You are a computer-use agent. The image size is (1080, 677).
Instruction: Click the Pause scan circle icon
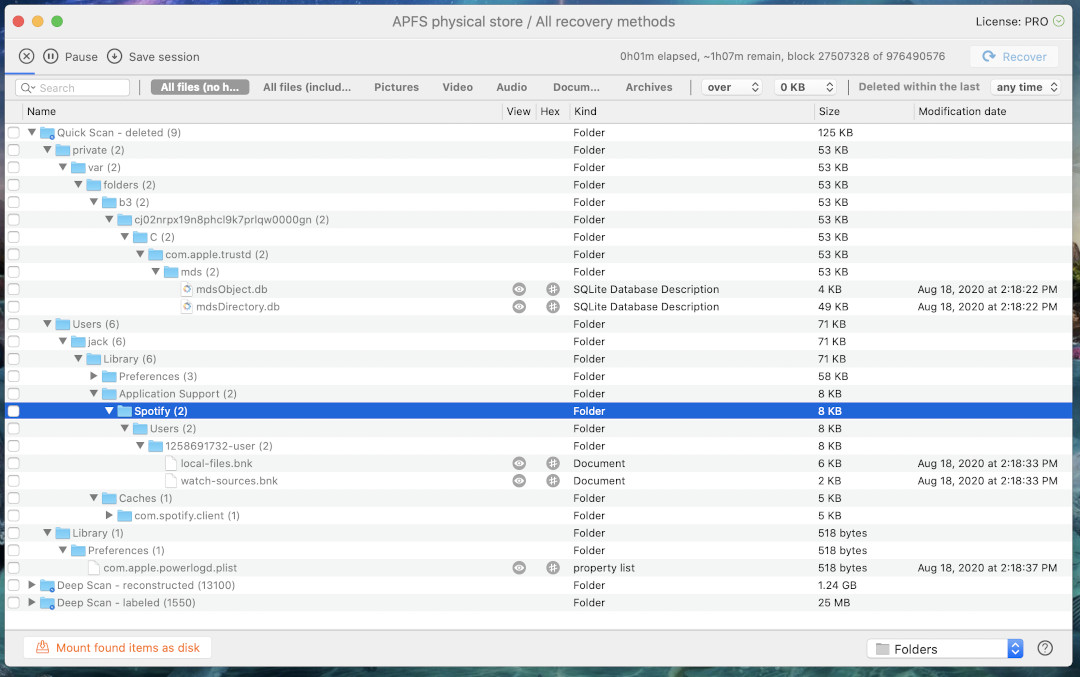(50, 56)
